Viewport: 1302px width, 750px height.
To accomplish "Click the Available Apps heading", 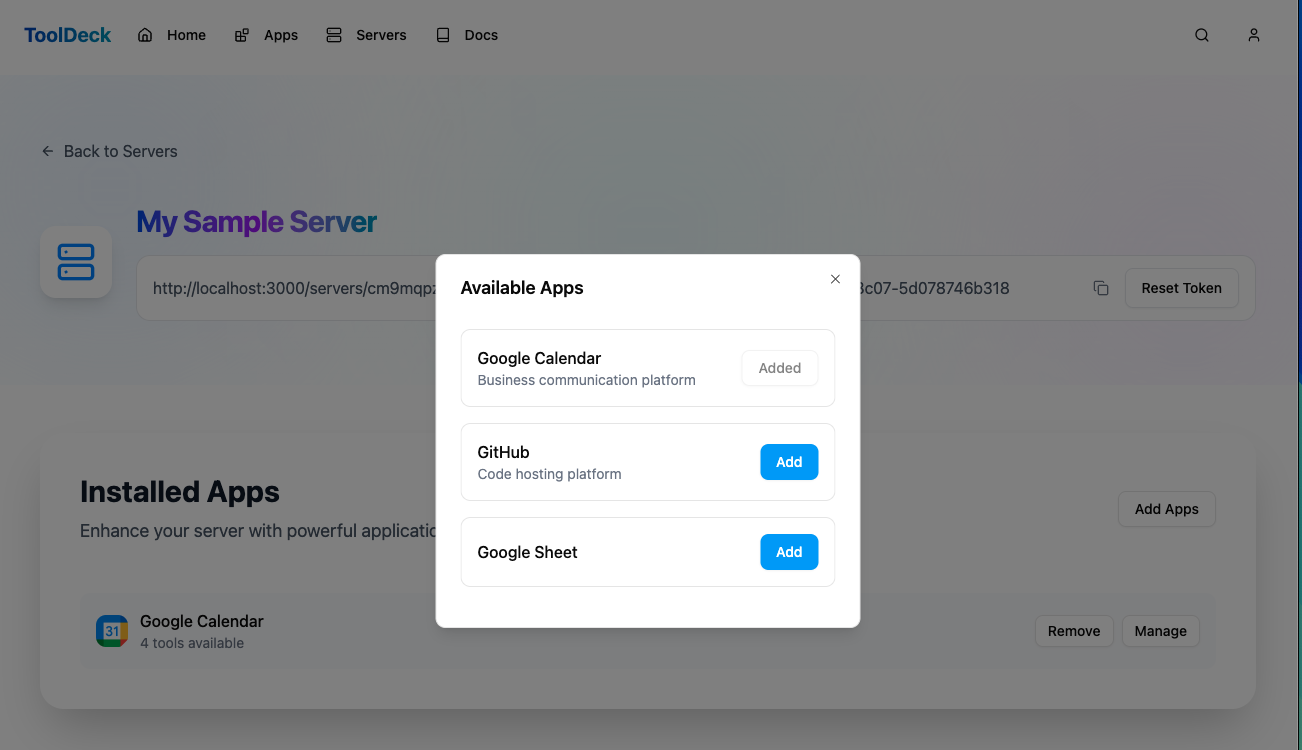I will point(522,288).
